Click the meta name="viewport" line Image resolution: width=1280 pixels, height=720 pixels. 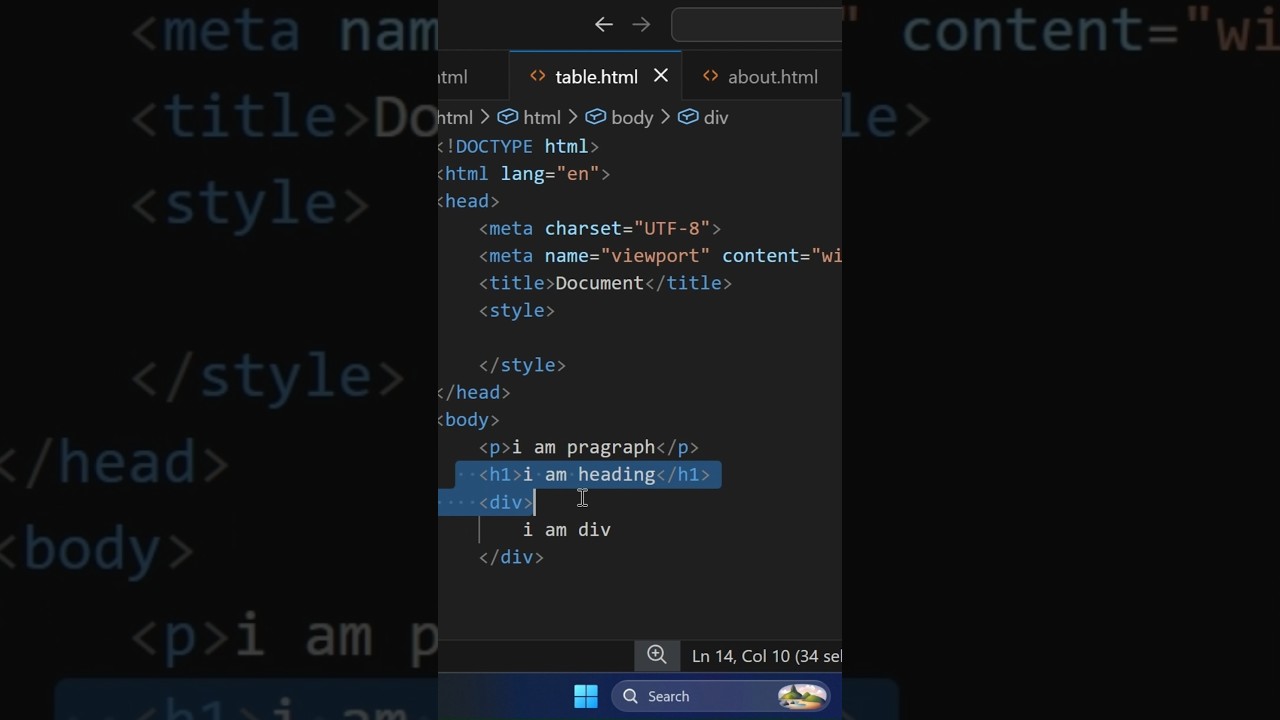click(x=660, y=256)
